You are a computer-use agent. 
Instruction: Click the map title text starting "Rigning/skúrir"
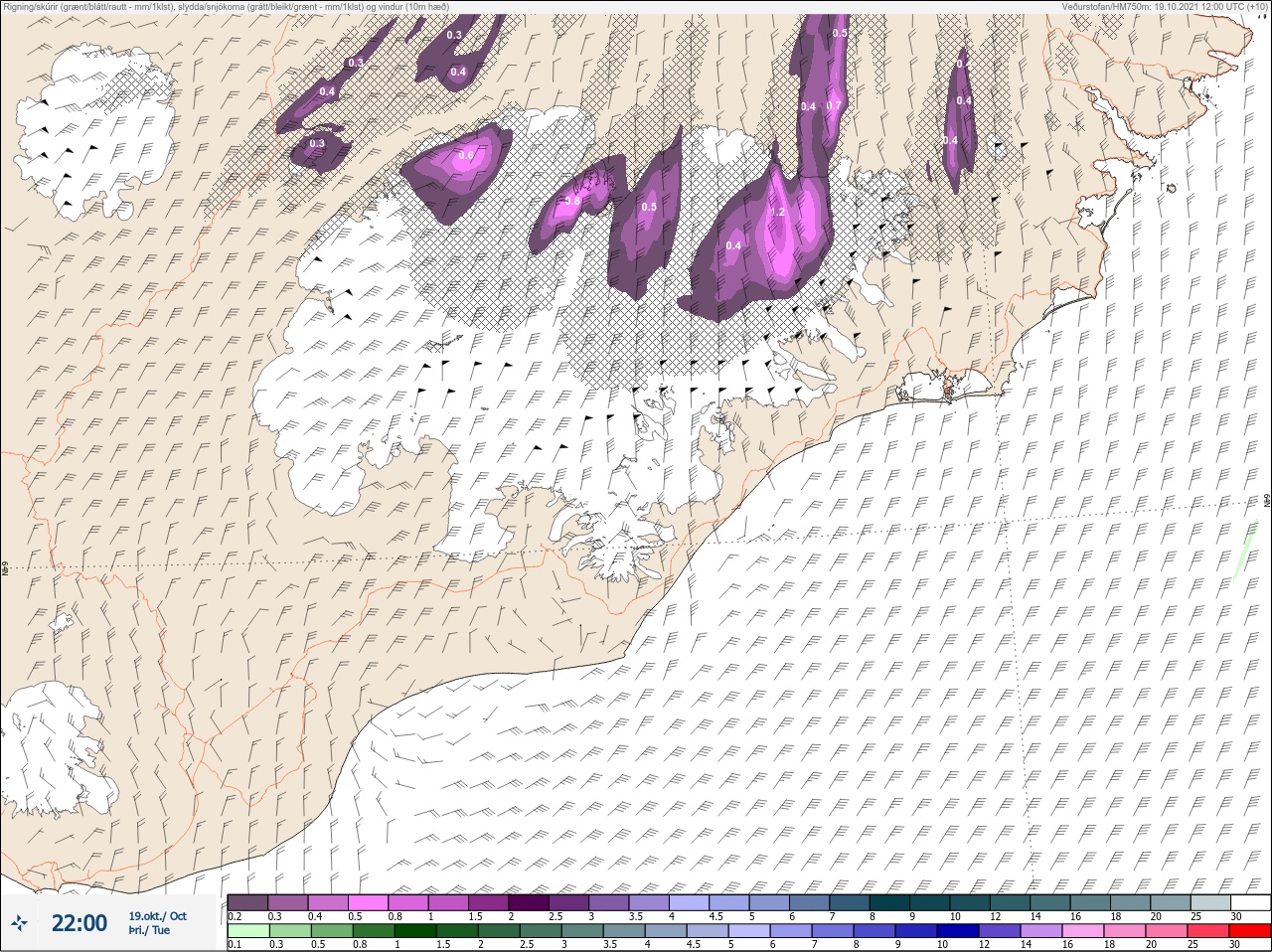(227, 7)
